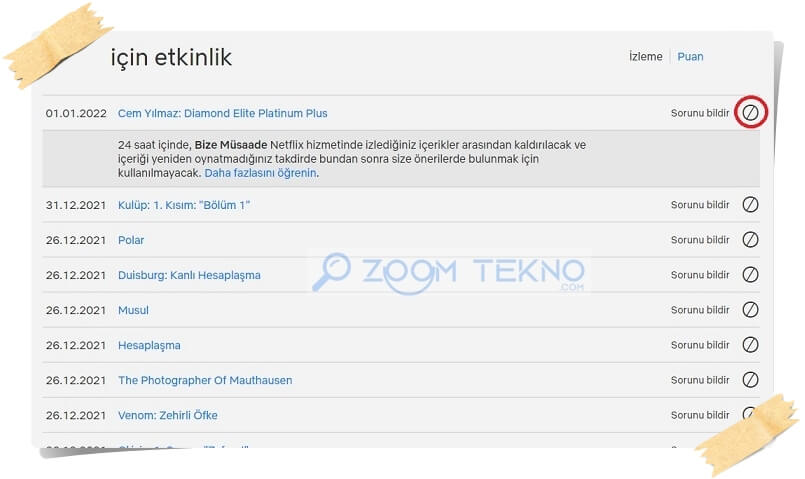Select the date beside Polar
The width and height of the screenshot is (805, 479).
click(x=76, y=240)
